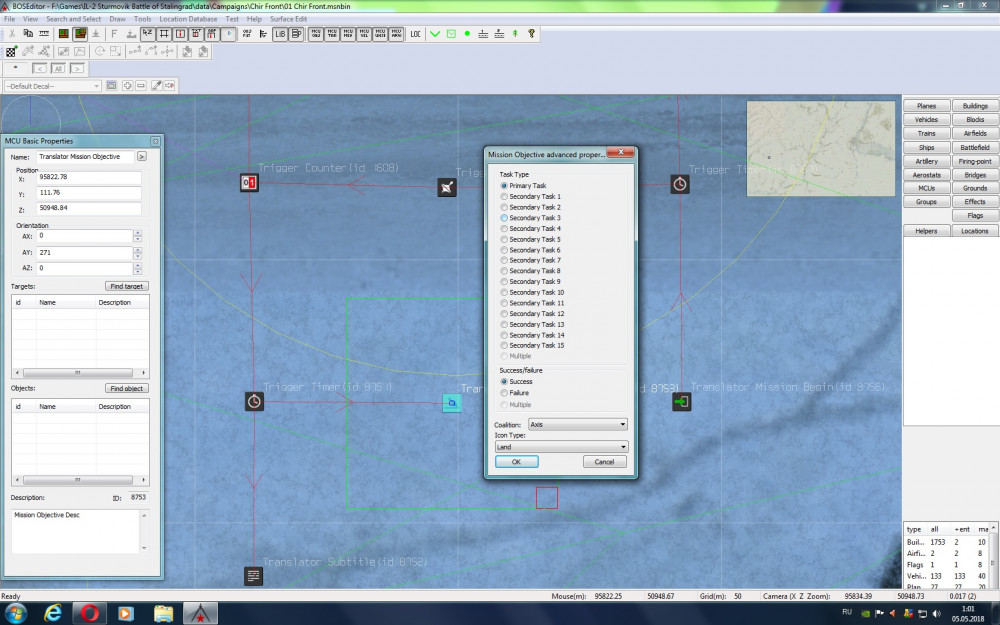Image resolution: width=1000 pixels, height=625 pixels.
Task: Open the Surface Edit menu
Action: click(x=288, y=19)
